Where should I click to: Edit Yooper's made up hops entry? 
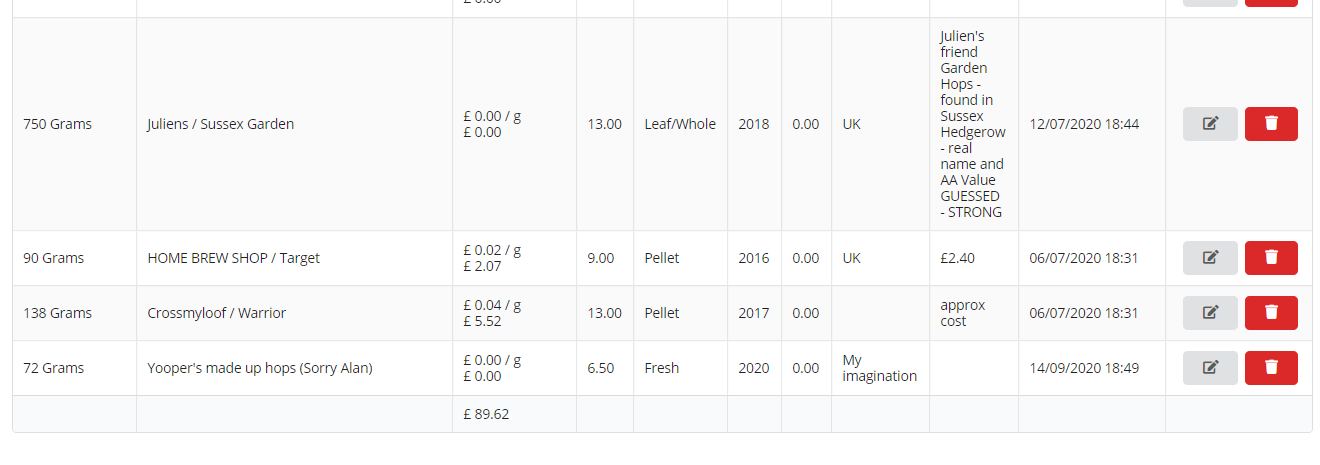coord(1210,368)
